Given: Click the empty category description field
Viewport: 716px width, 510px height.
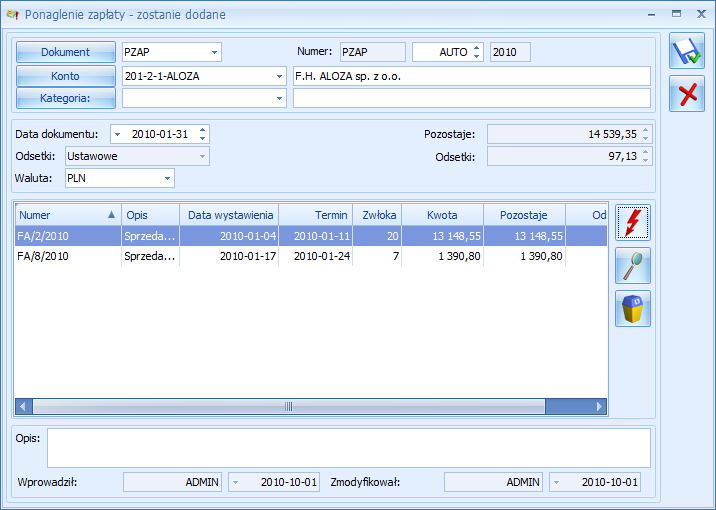Looking at the screenshot, I should (472, 98).
